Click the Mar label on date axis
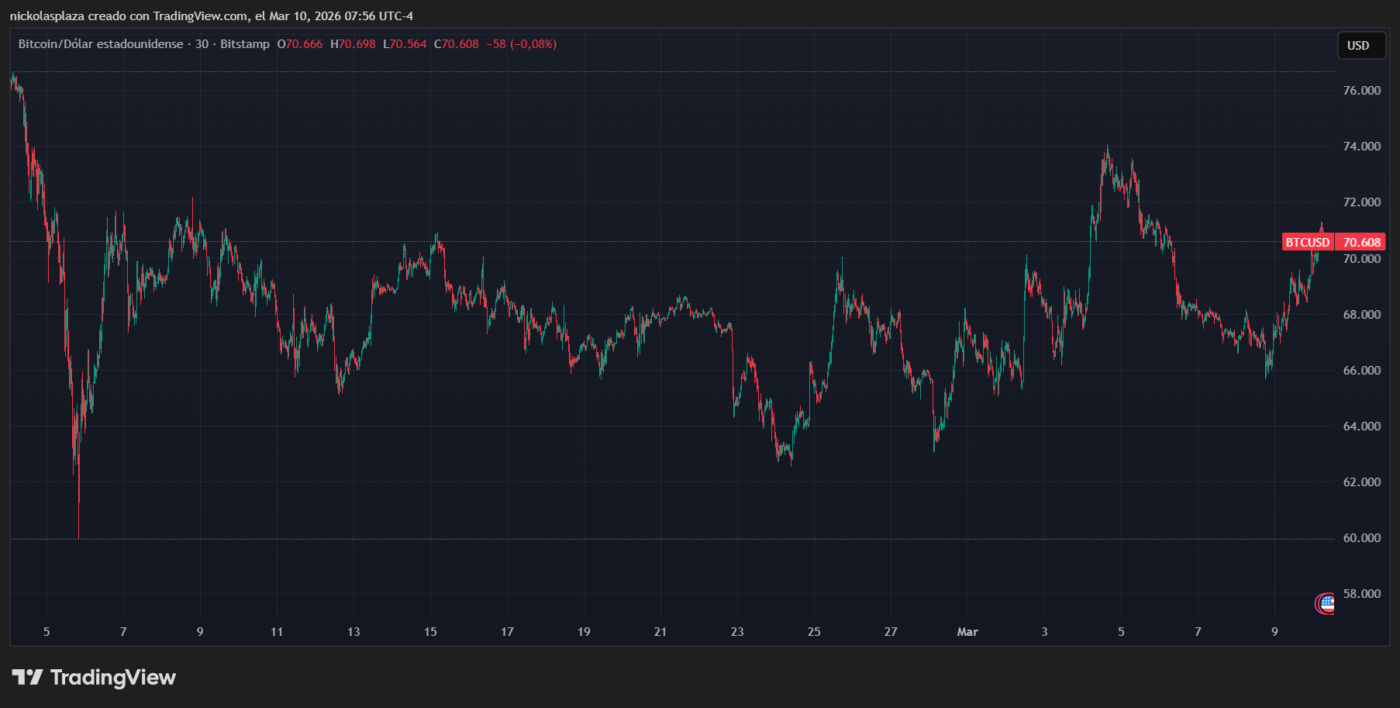Image resolution: width=1400 pixels, height=708 pixels. [967, 632]
